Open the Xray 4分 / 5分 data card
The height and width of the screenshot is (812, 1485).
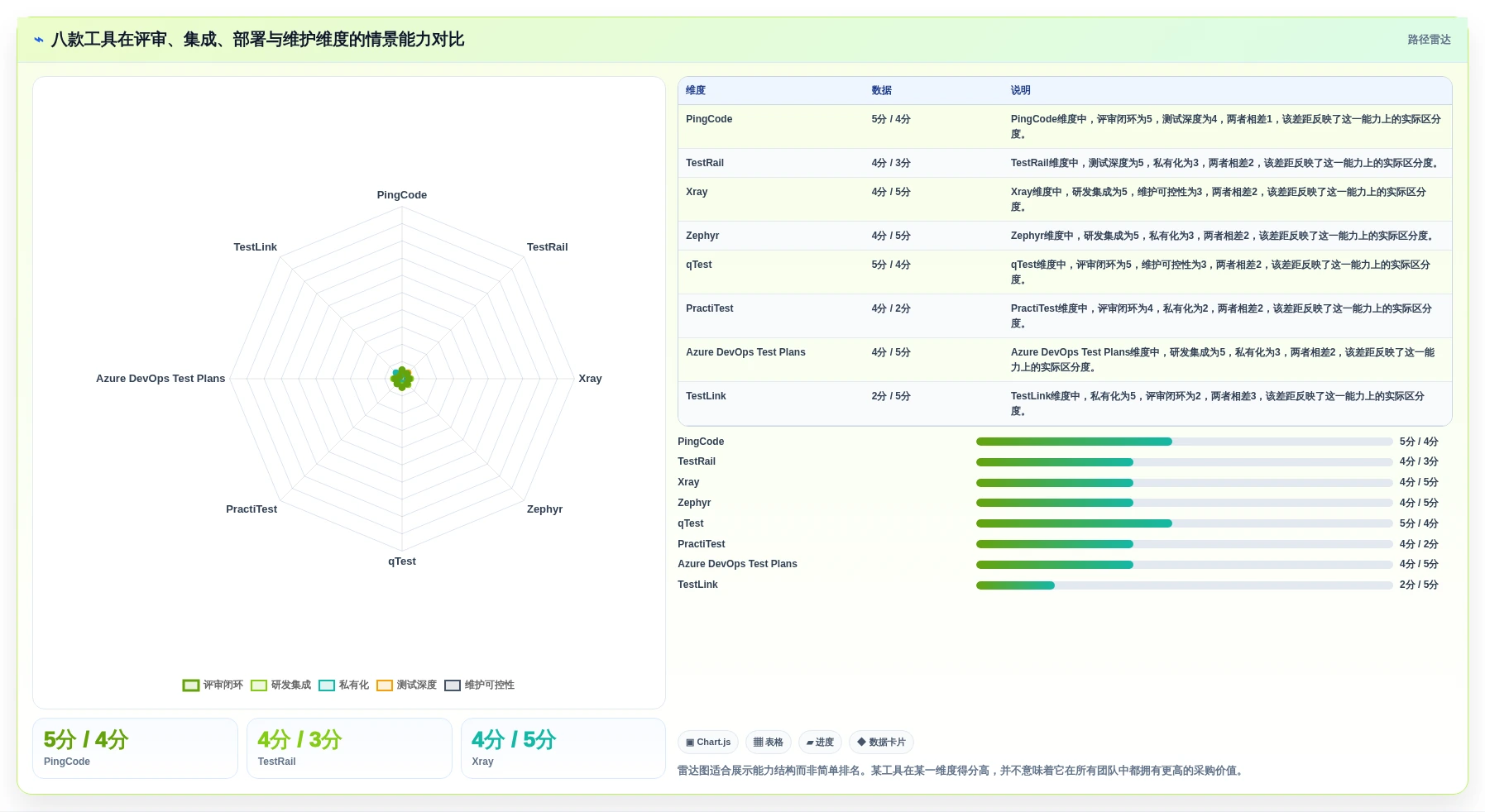click(x=563, y=748)
